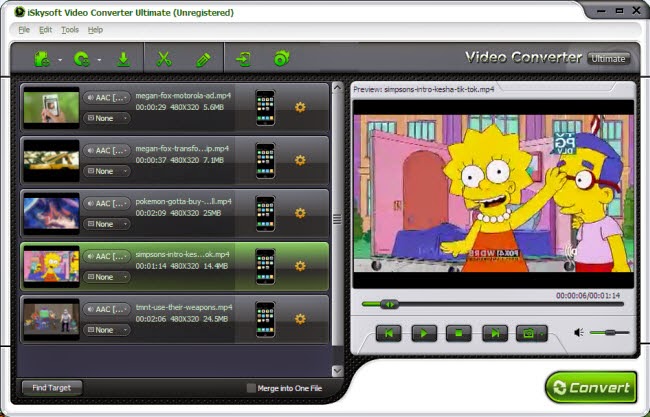Click the Add Files toolbar icon
Screen dimensions: 650x417
point(41,59)
